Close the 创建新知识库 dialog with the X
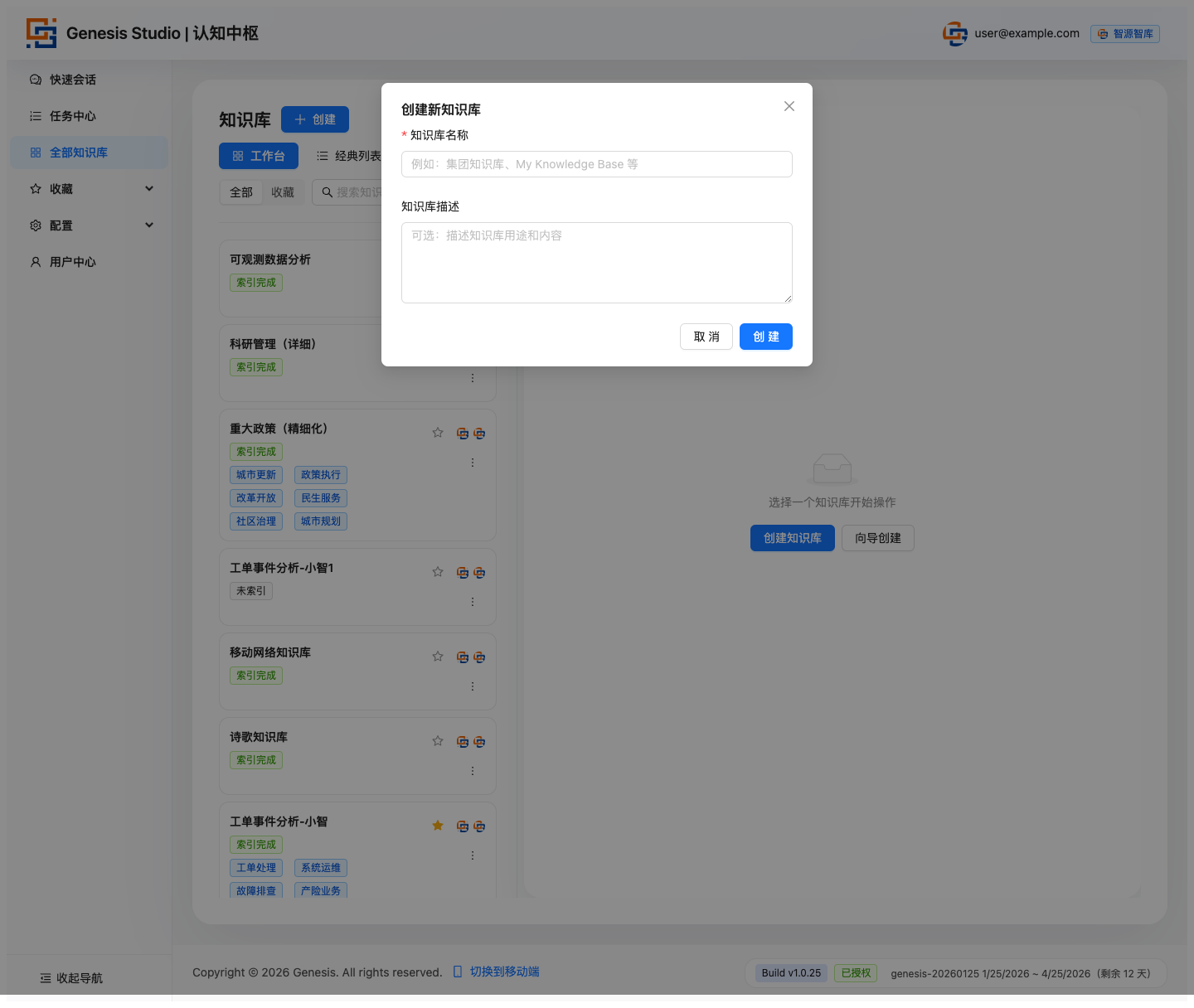Image resolution: width=1194 pixels, height=1008 pixels. [x=789, y=106]
